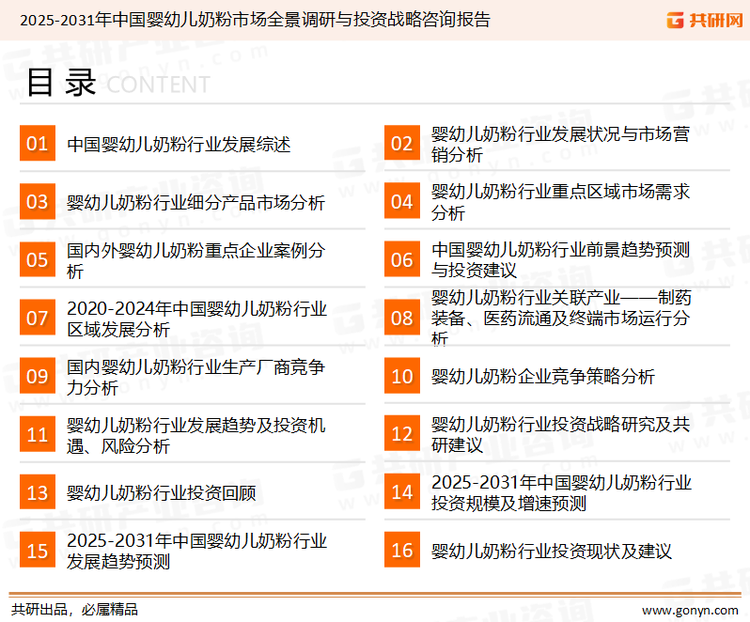
Task: Click the report title in the header
Action: 248,19
